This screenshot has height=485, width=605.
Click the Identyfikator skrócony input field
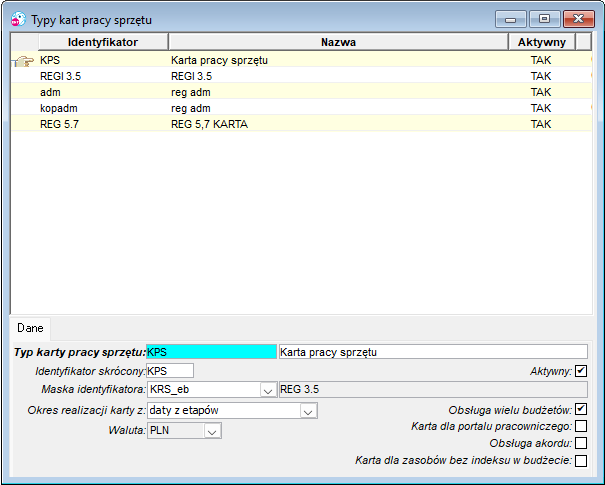point(170,371)
